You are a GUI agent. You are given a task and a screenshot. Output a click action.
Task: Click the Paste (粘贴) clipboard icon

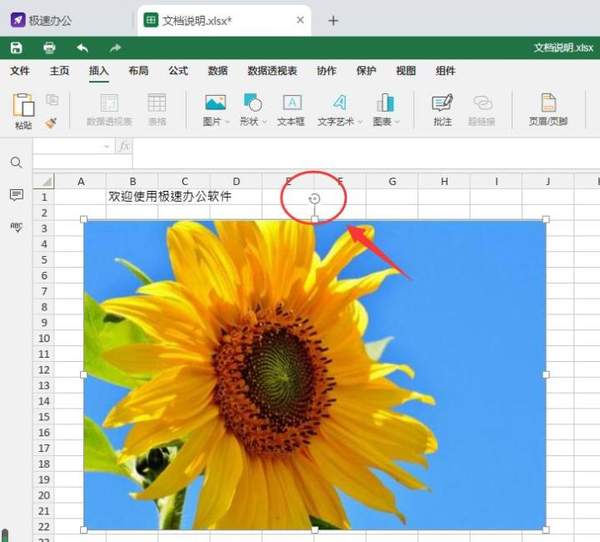pyautogui.click(x=23, y=104)
